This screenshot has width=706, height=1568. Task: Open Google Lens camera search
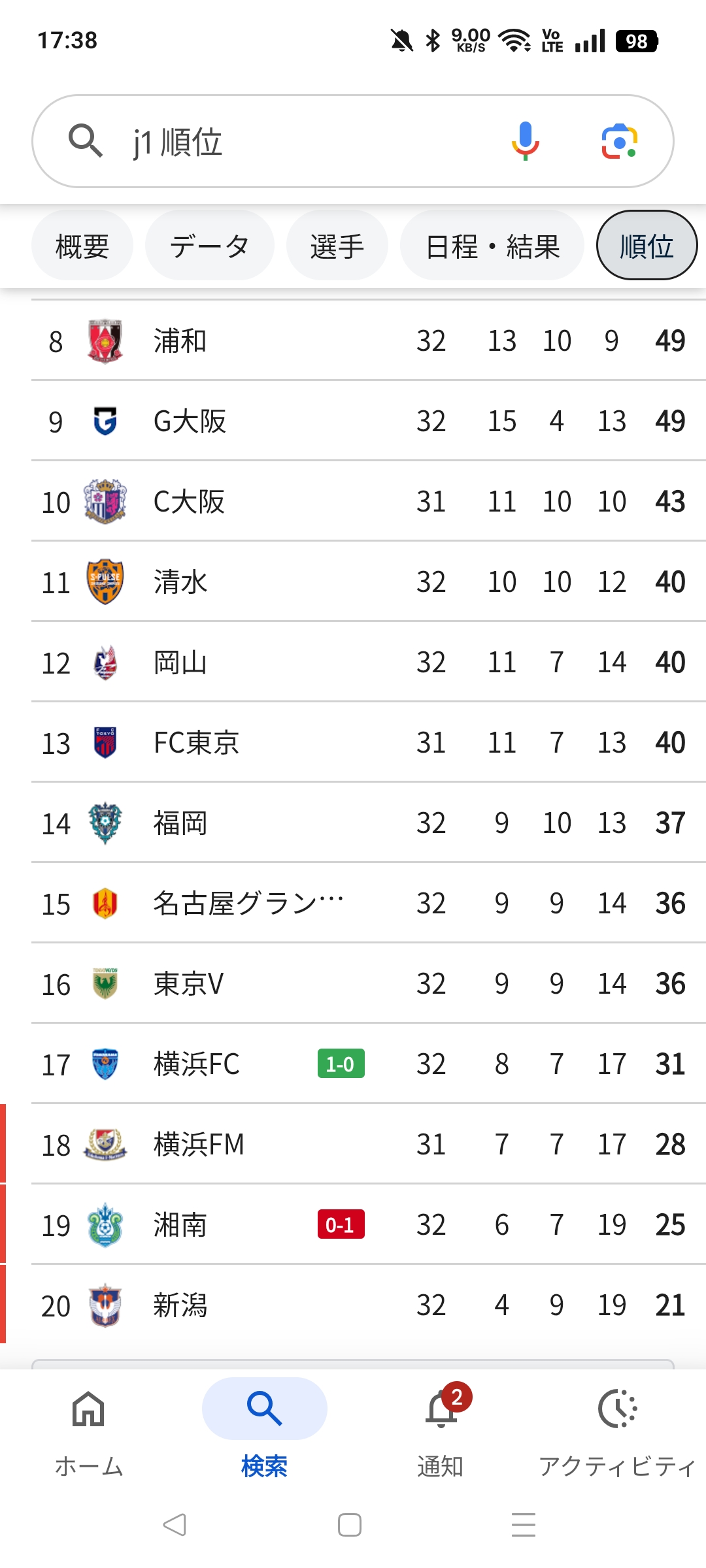[619, 141]
